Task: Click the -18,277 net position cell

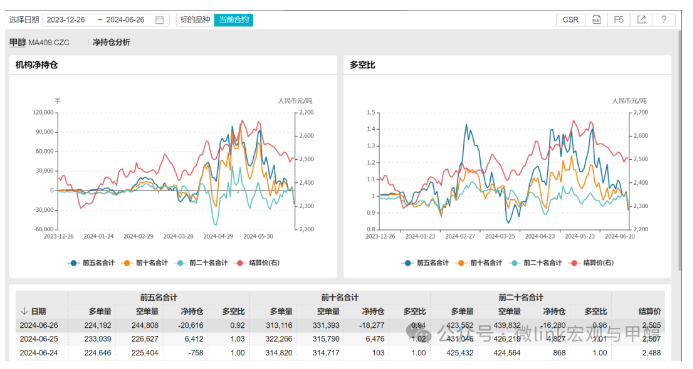Action: pyautogui.click(x=372, y=326)
